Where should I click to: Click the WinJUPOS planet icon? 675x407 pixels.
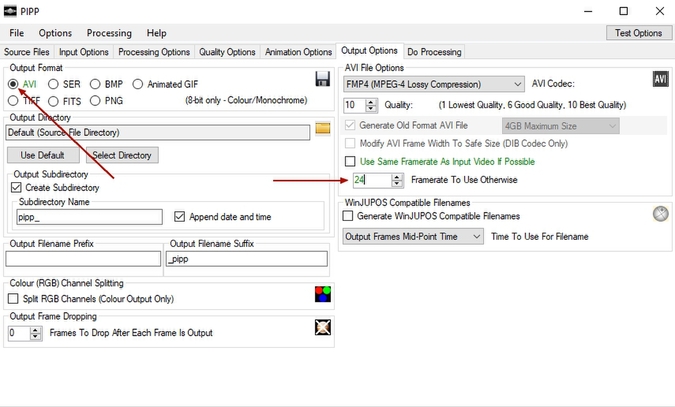click(660, 213)
